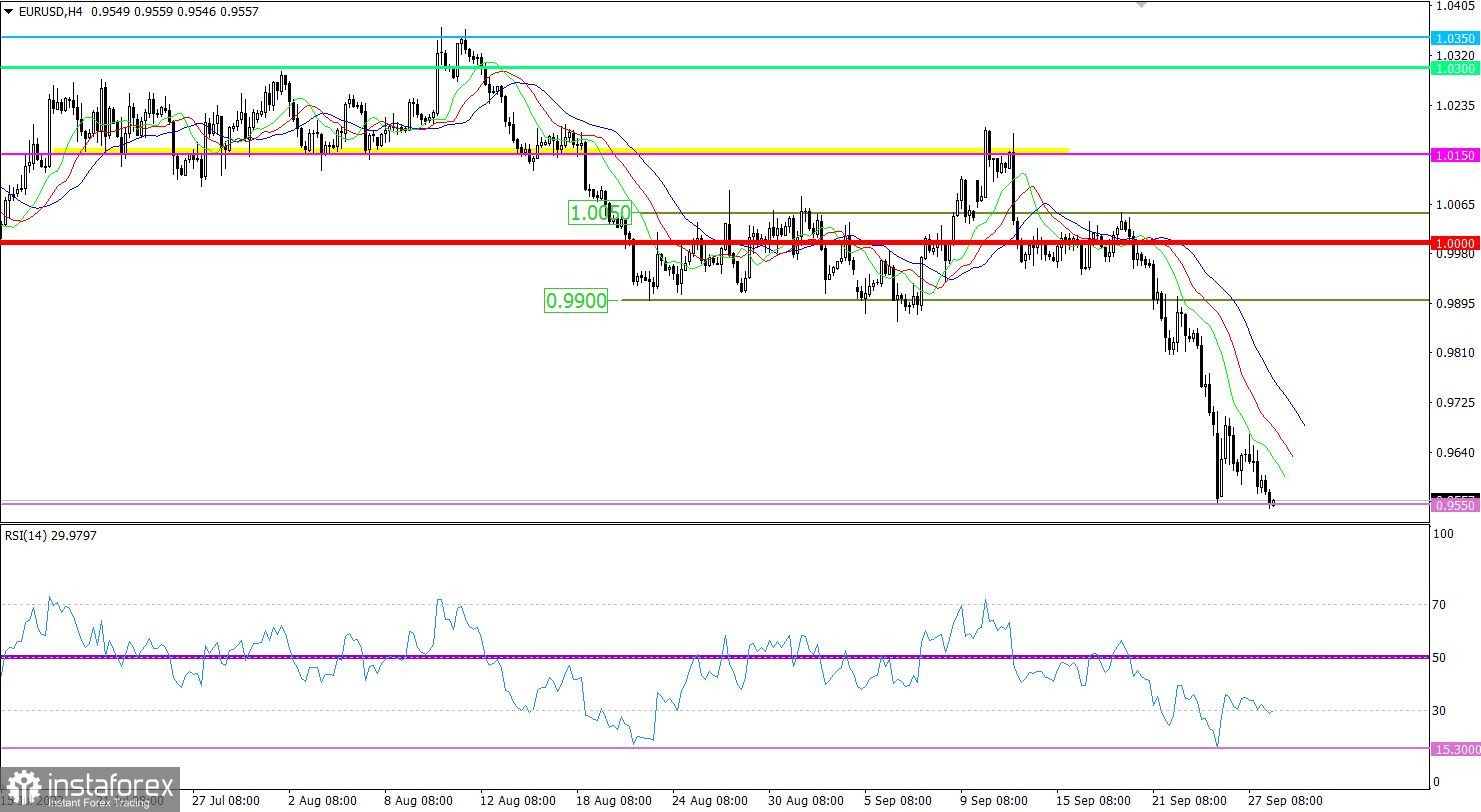Viewport: 1481px width, 812px height.
Task: Click the 5 Sep 08:00 time axis label
Action: coord(898,801)
